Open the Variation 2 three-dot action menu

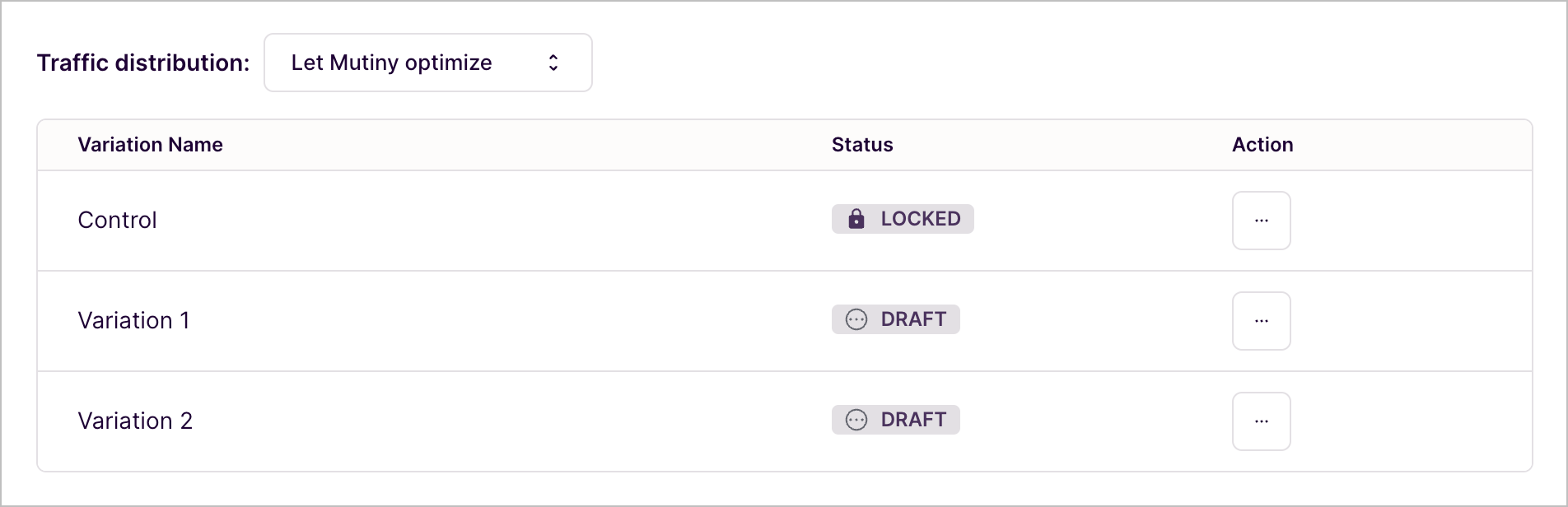point(1261,421)
